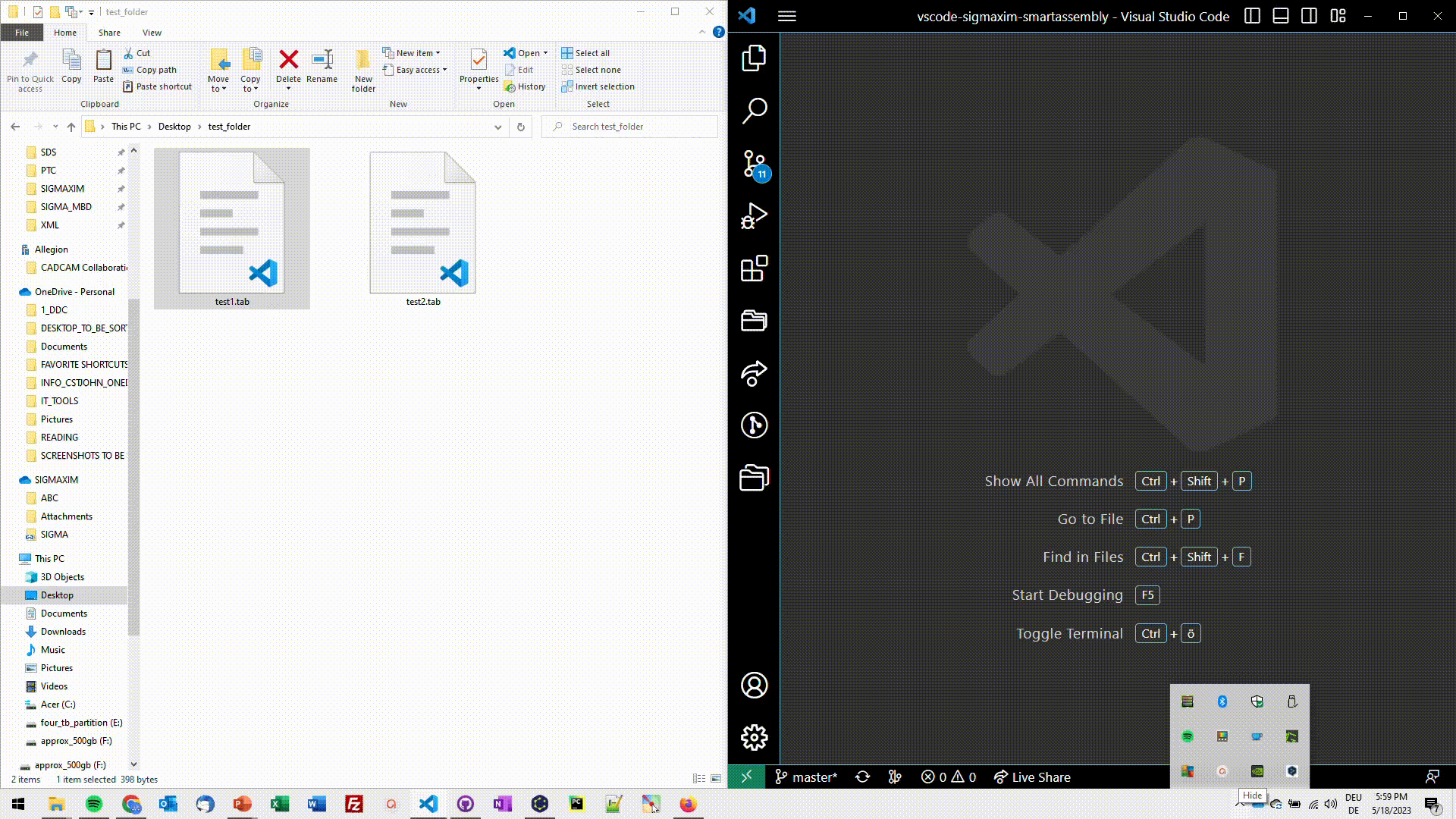Viewport: 1456px width, 819px height.
Task: Toggle the bottom panel layout button
Action: (x=1281, y=16)
